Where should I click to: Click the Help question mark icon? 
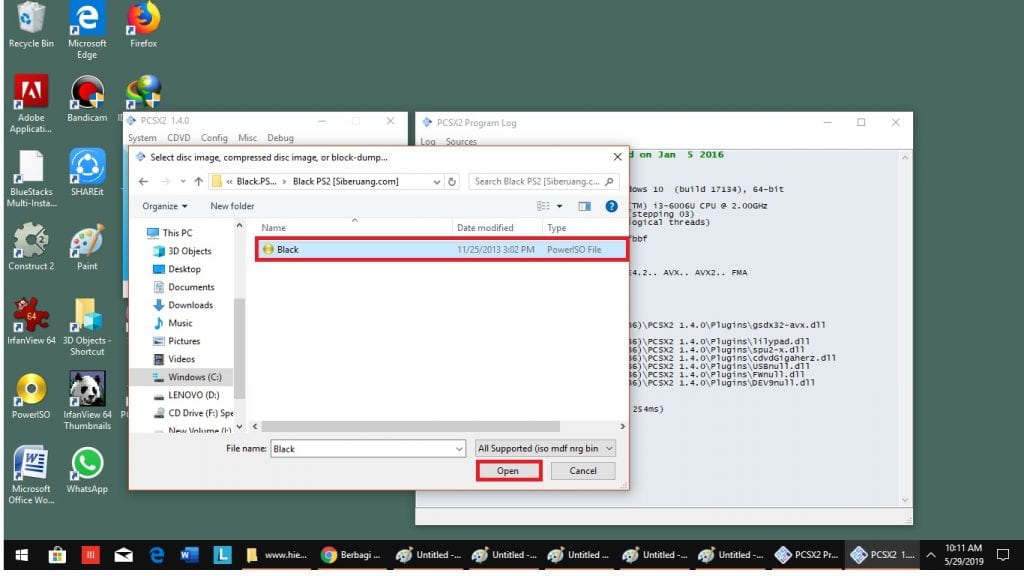[x=611, y=206]
